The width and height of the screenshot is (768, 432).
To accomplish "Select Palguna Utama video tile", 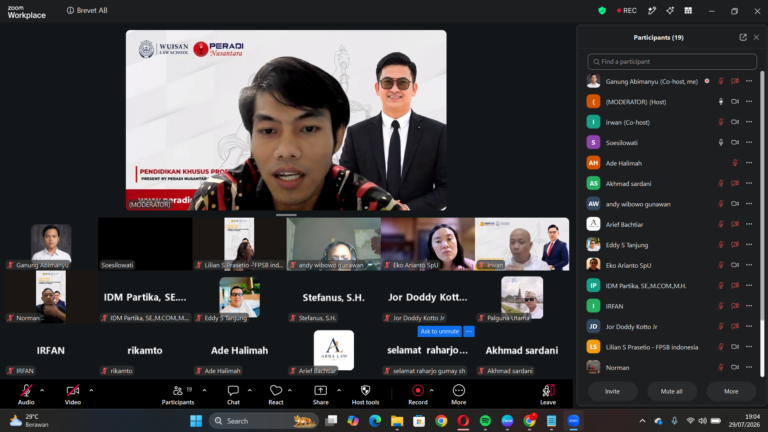I will tap(522, 297).
